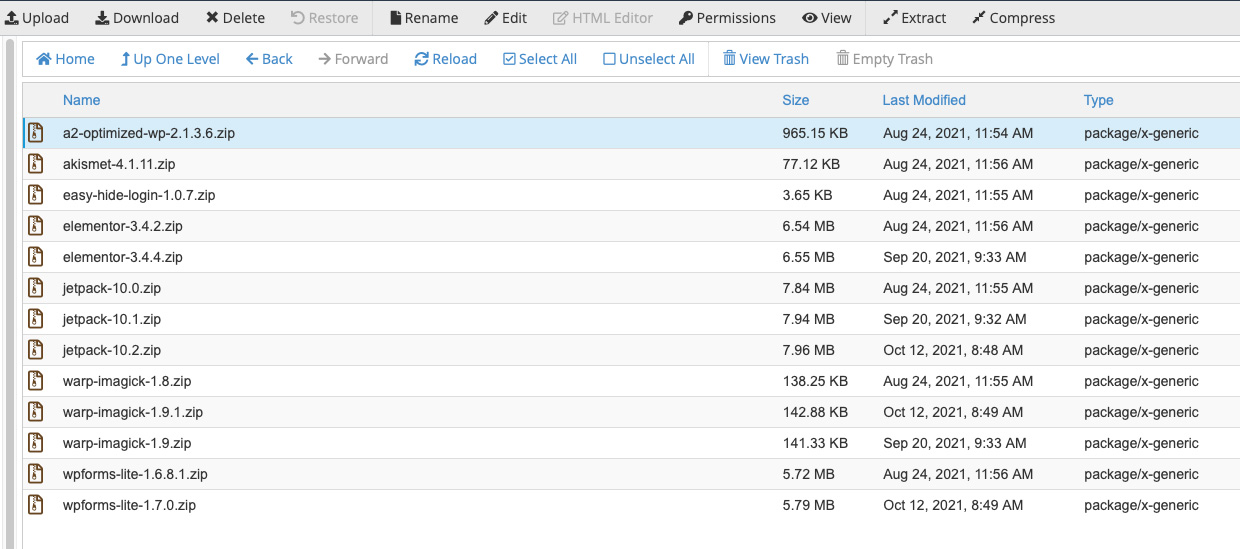This screenshot has width=1240, height=549.
Task: Click the Reload file list button
Action: (x=445, y=59)
